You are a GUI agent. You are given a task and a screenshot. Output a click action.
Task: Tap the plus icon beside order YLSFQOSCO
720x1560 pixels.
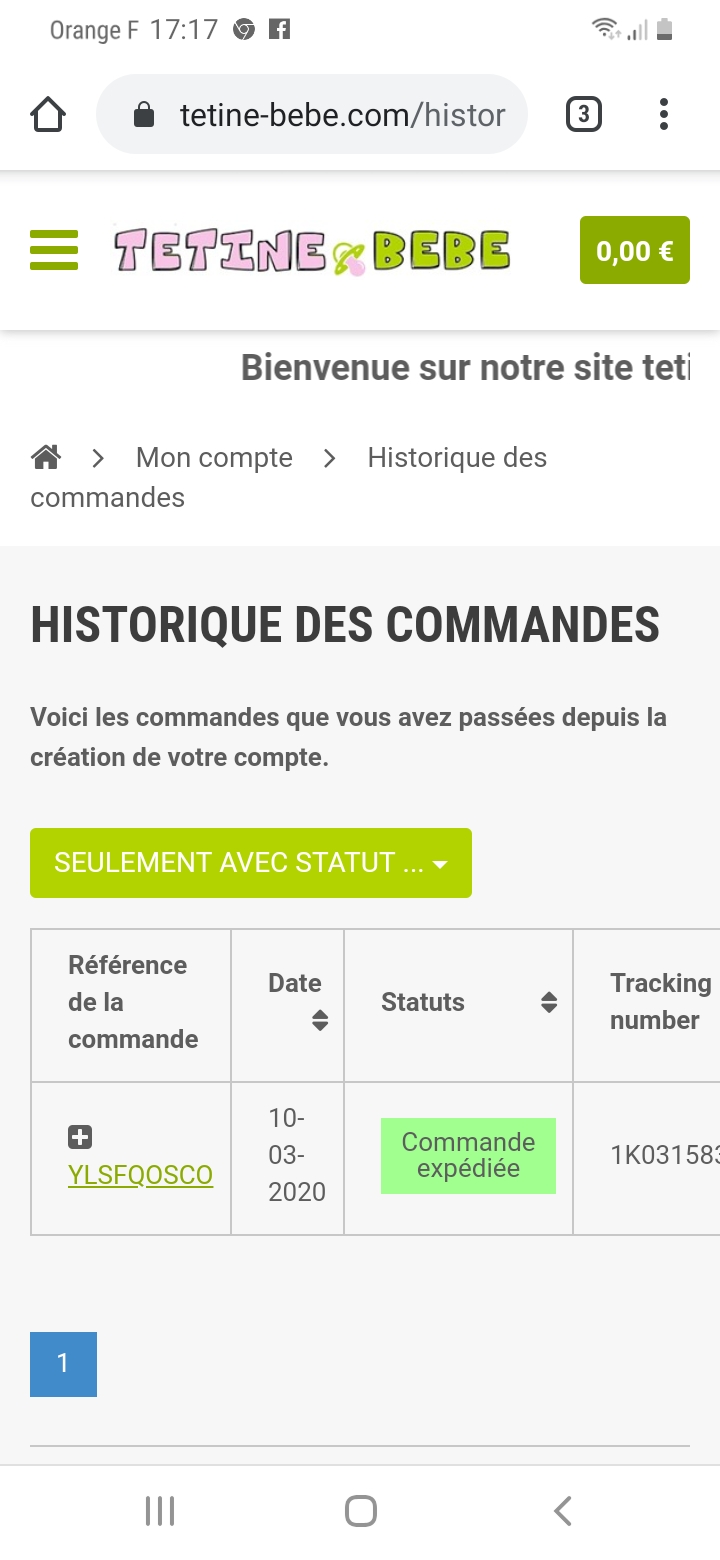[x=80, y=1137]
